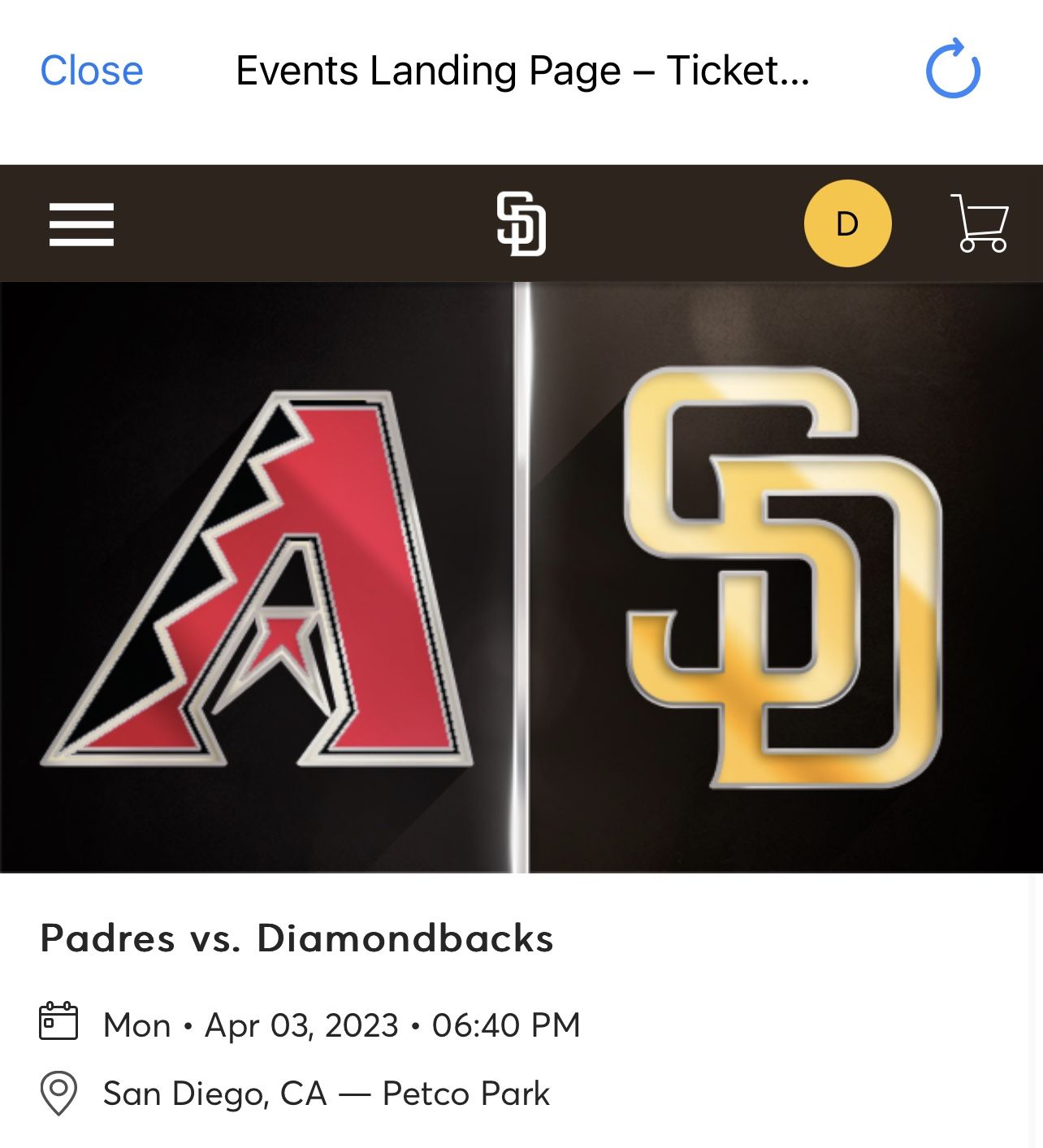Click the silver divider between team logos
This screenshot has width=1043, height=1148.
click(x=521, y=577)
